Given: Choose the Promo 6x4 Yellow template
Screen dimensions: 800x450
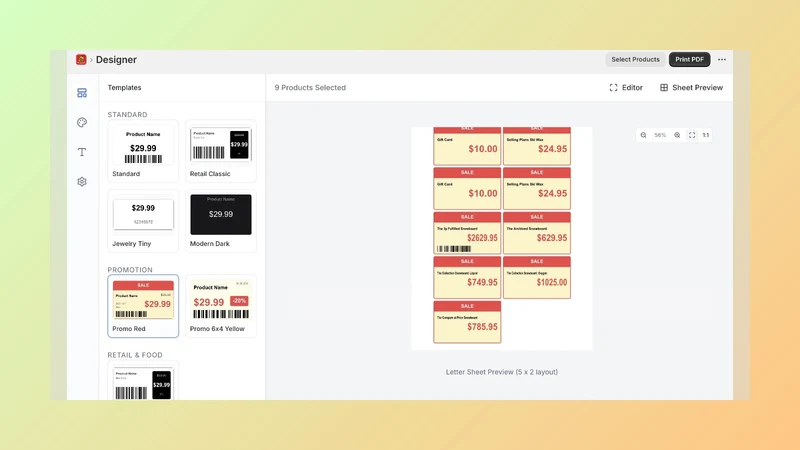Looking at the screenshot, I should [220, 306].
